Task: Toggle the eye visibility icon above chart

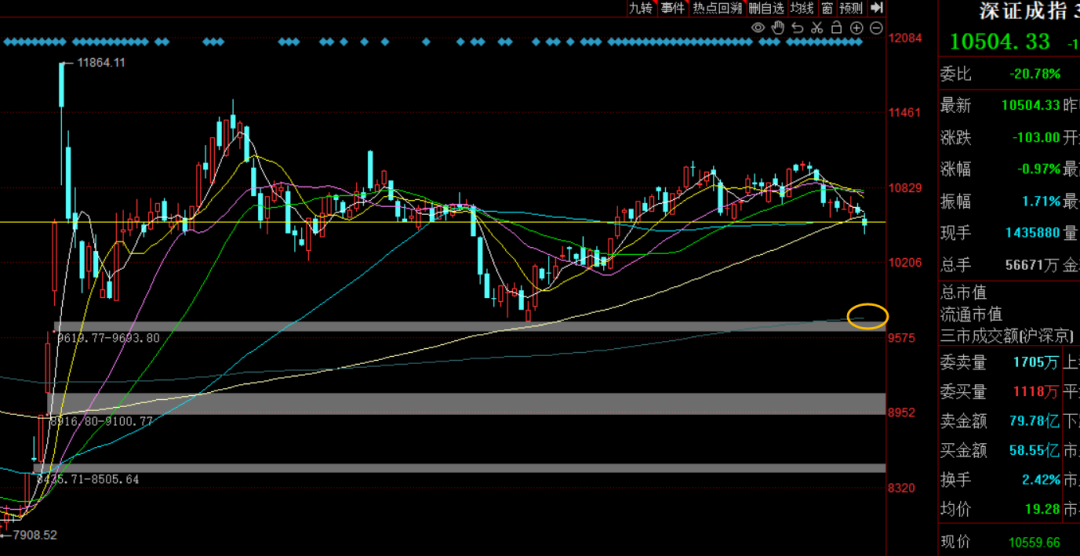Action: coord(758,28)
